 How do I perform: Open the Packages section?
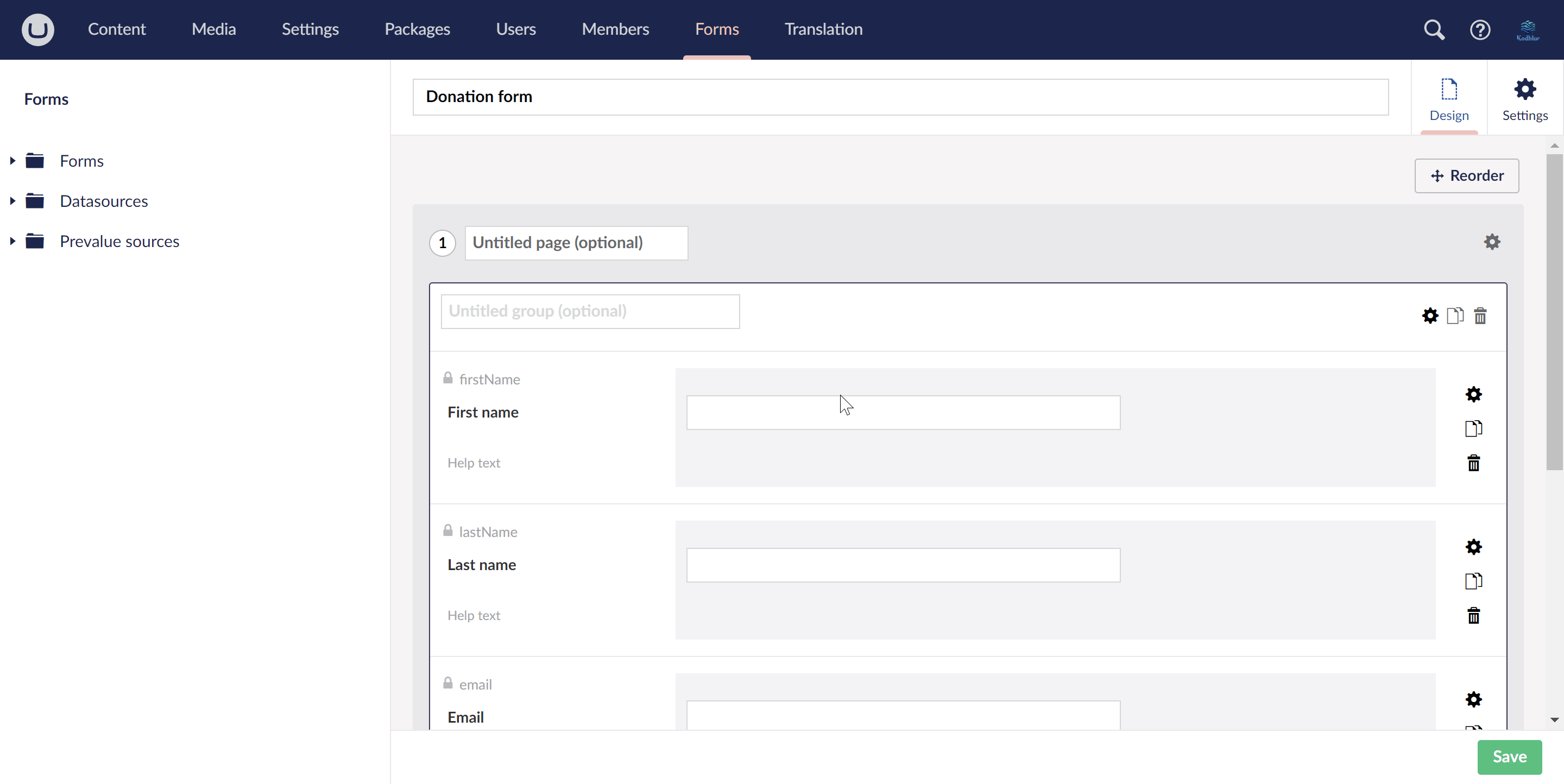417,29
